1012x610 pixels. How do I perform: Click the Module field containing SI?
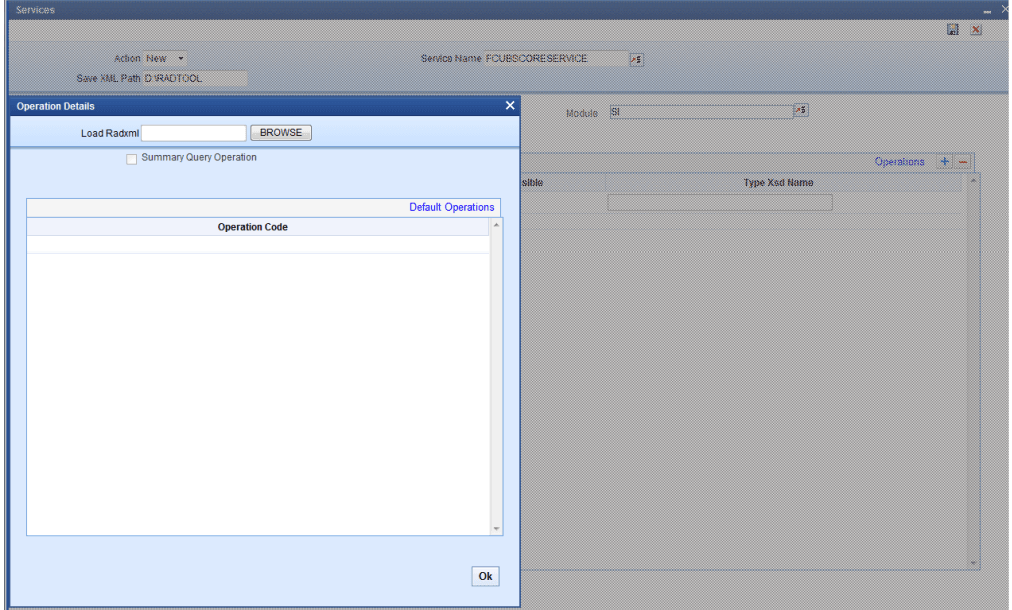pyautogui.click(x=701, y=112)
